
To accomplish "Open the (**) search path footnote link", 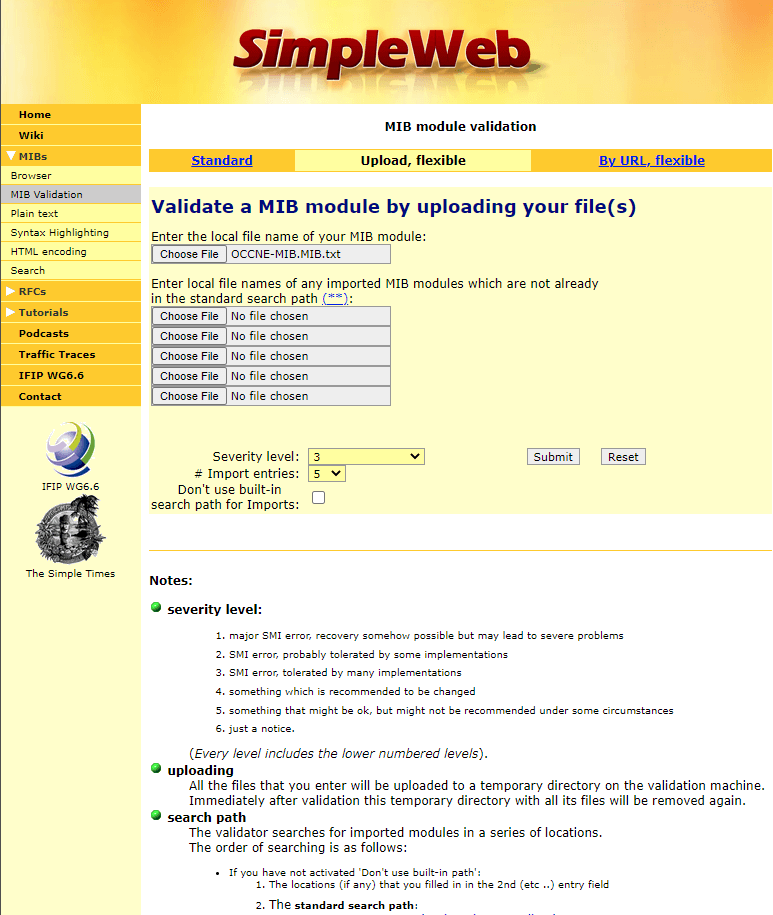I will pyautogui.click(x=335, y=298).
